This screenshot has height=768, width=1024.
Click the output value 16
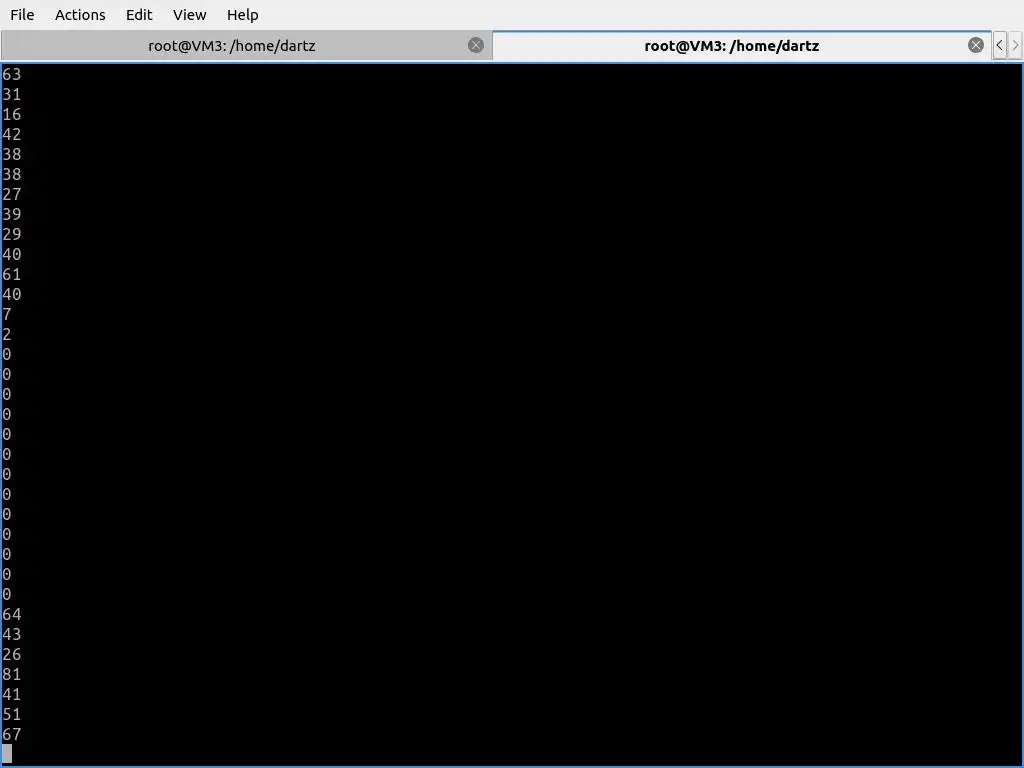(x=12, y=114)
